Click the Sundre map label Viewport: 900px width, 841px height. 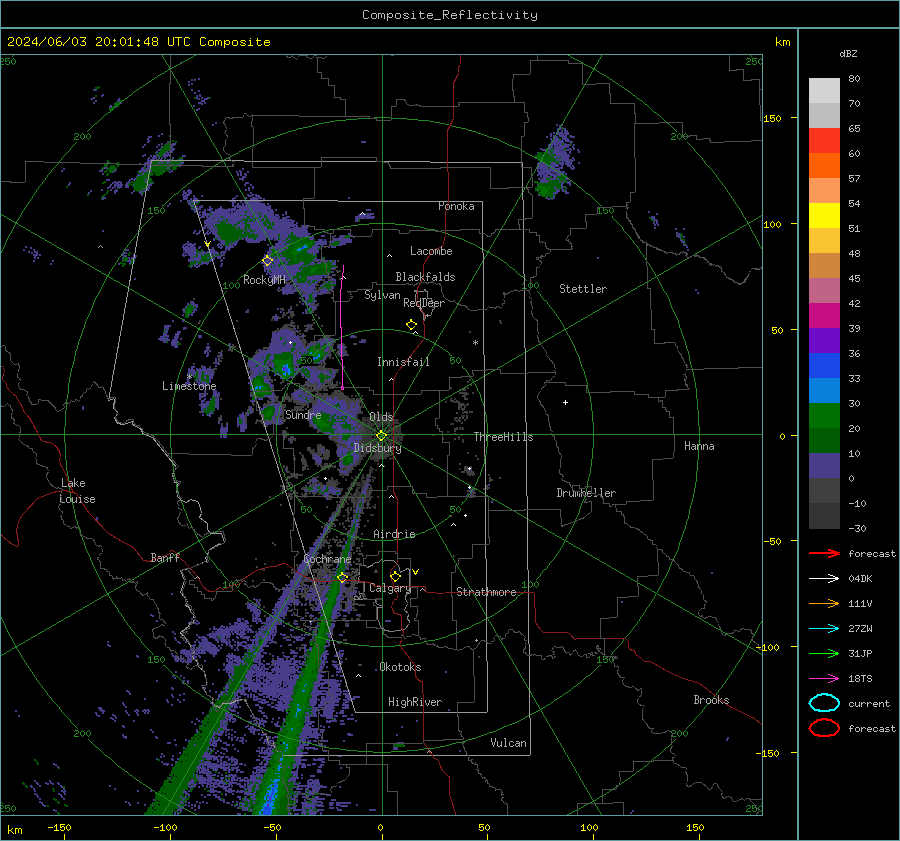pyautogui.click(x=303, y=414)
